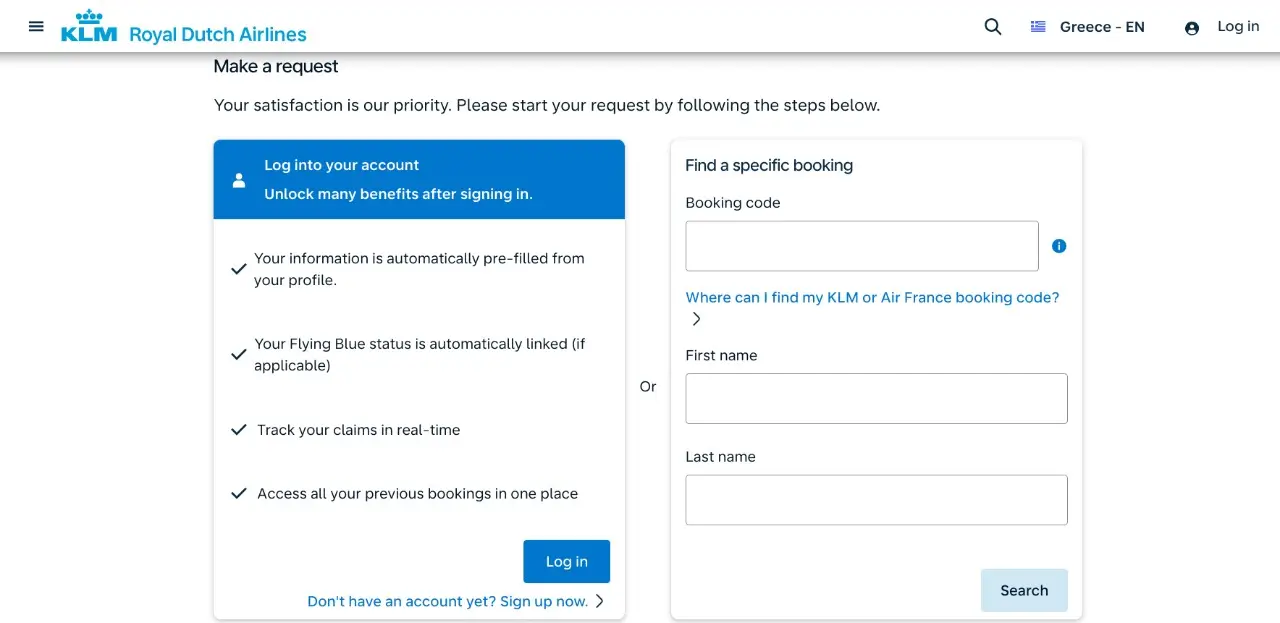The width and height of the screenshot is (1280, 623).
Task: Click the blue Log in button
Action: [567, 562]
